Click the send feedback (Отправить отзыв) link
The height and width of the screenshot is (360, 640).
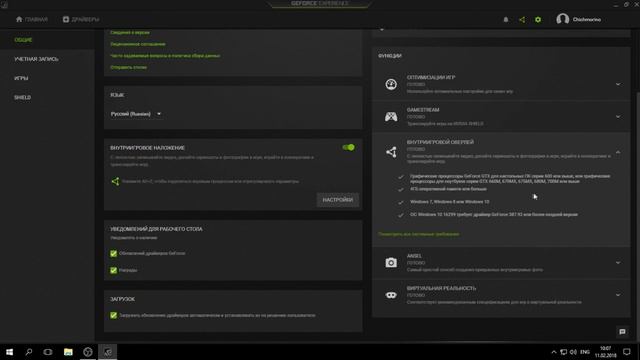129,67
